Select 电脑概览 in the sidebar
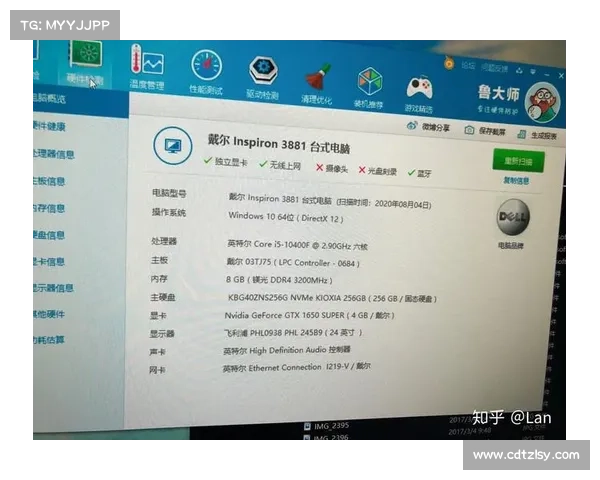Image resolution: width=600 pixels, height=480 pixels. click(49, 99)
